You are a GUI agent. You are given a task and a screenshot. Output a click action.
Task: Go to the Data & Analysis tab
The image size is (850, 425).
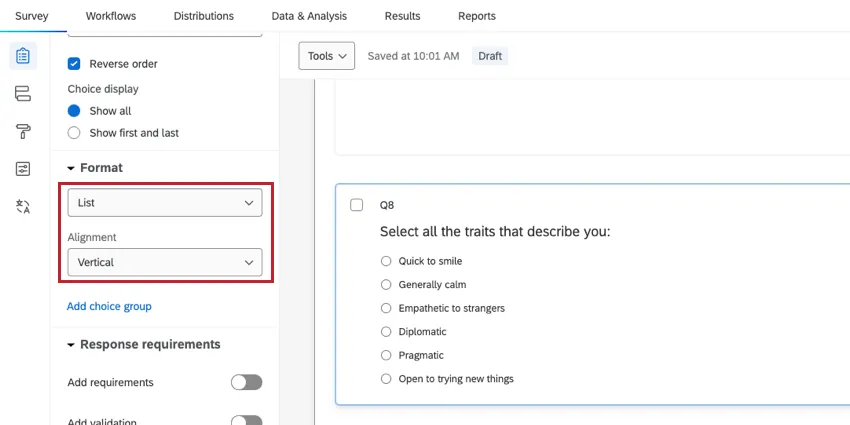coord(309,16)
